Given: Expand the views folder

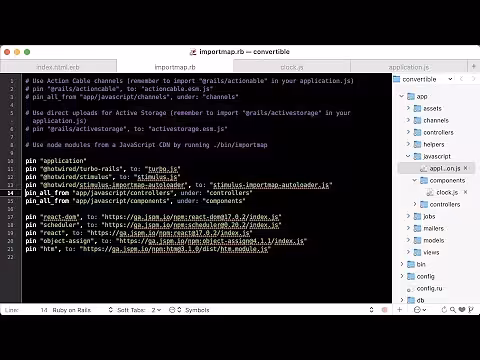Looking at the screenshot, I should 408,252.
